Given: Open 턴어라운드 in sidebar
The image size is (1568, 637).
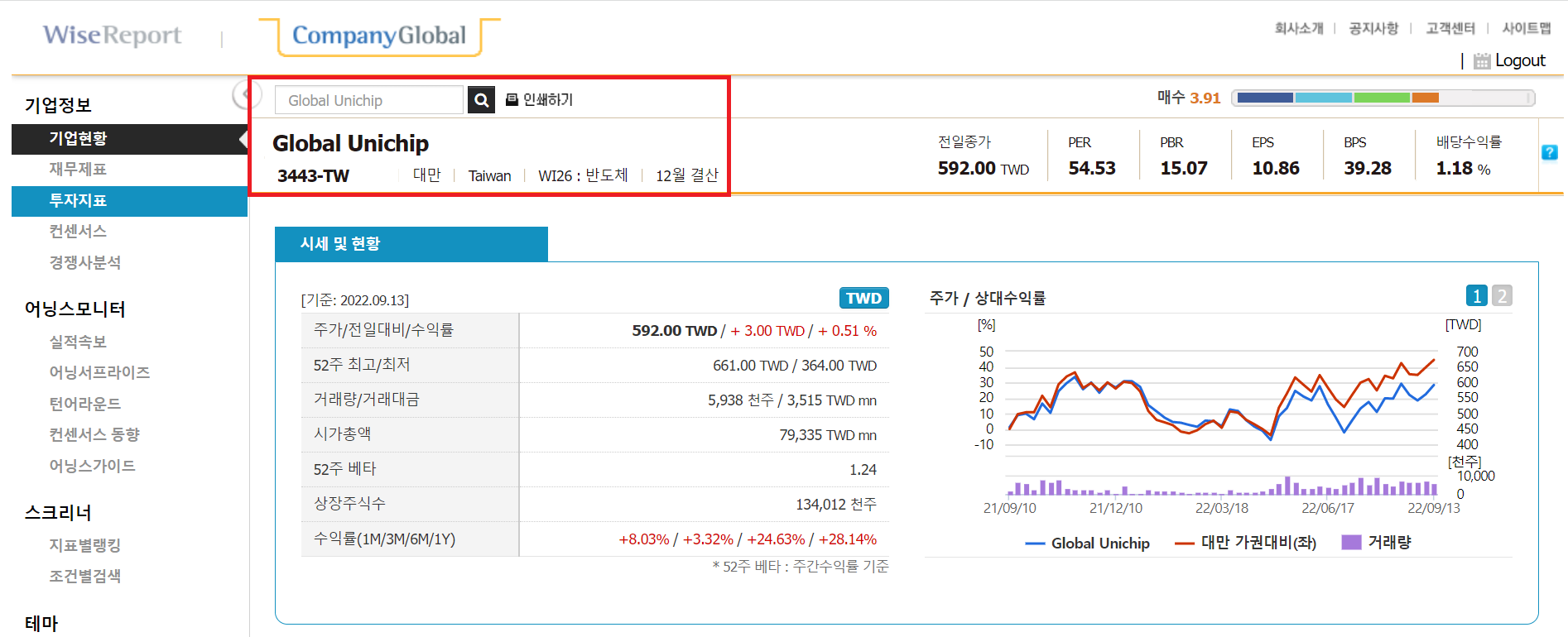Looking at the screenshot, I should pyautogui.click(x=85, y=404).
